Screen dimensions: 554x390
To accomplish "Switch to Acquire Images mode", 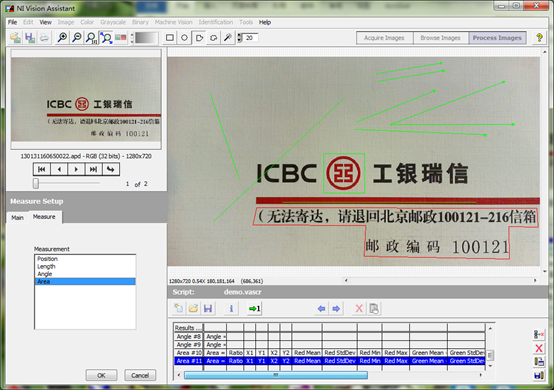I will point(384,38).
